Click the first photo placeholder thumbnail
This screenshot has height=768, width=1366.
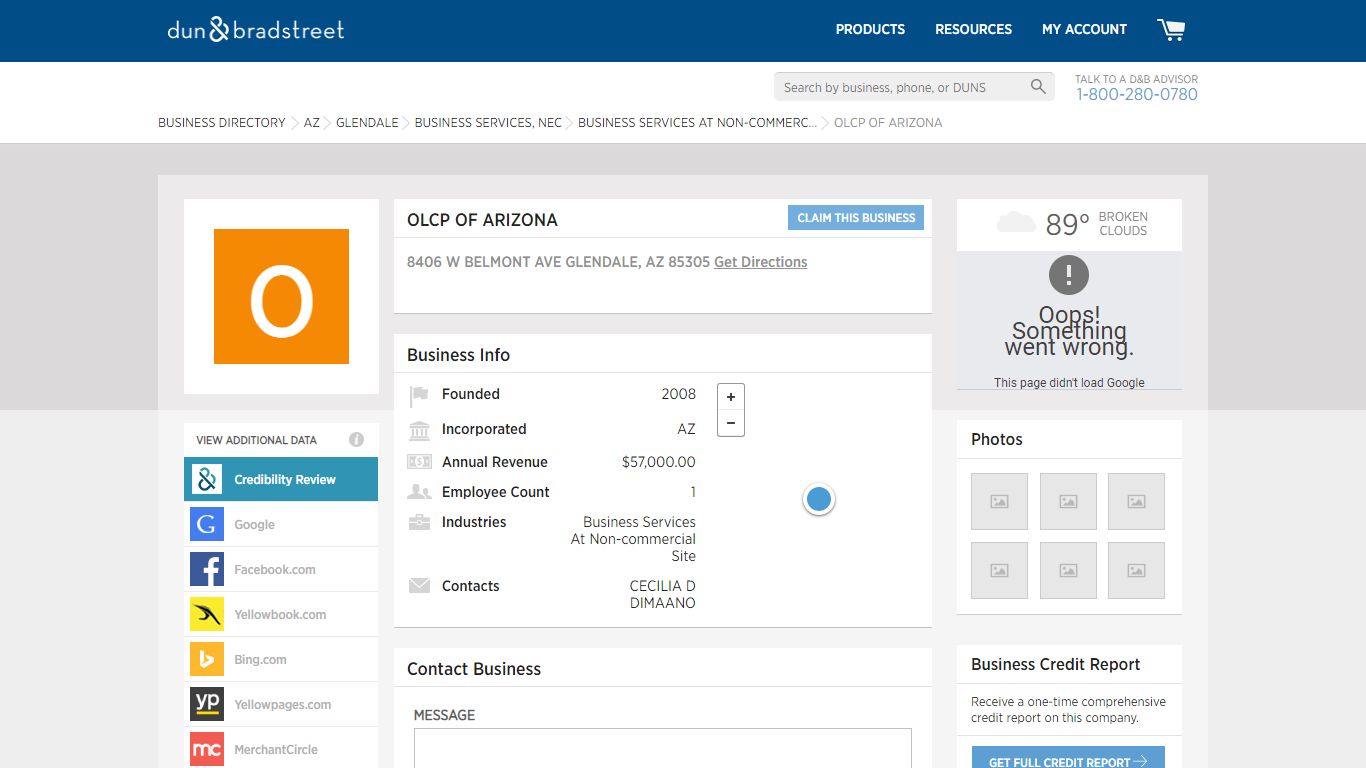pos(999,501)
